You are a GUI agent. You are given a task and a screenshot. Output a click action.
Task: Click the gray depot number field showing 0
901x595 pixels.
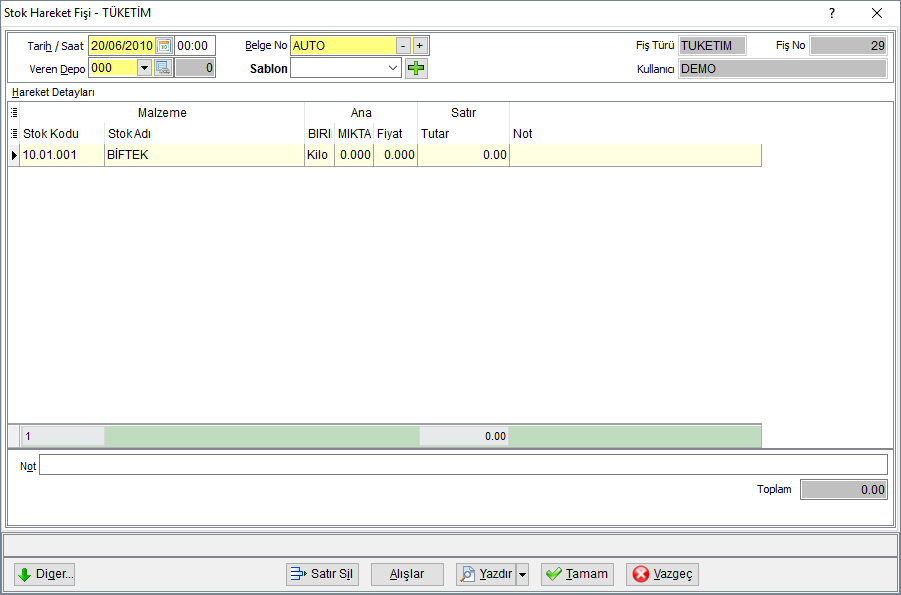point(195,68)
